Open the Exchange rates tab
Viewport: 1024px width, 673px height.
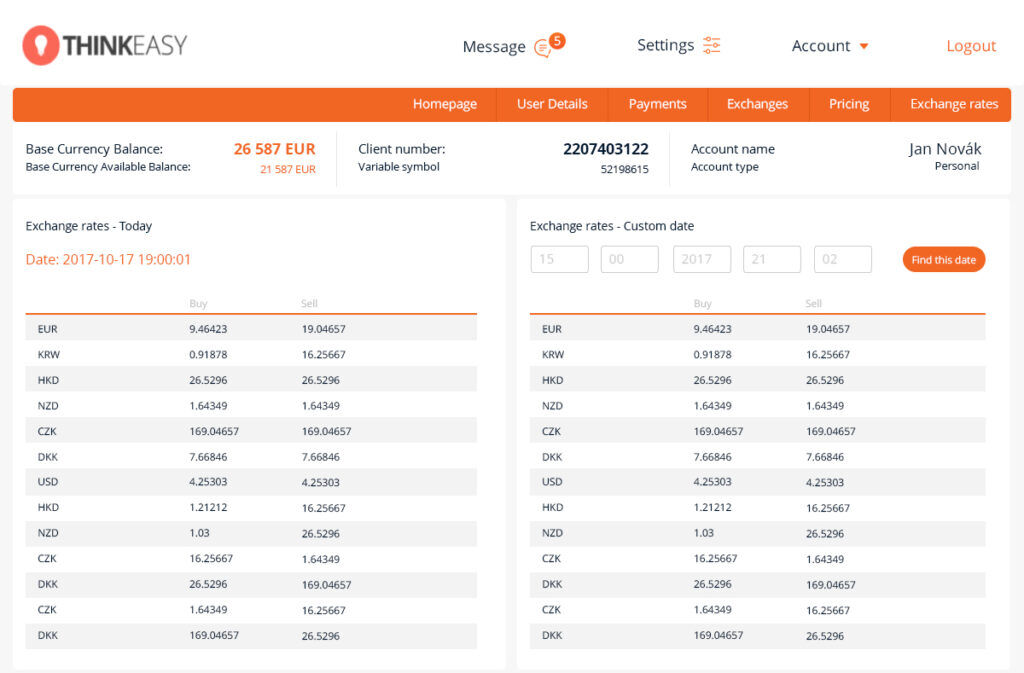click(954, 104)
